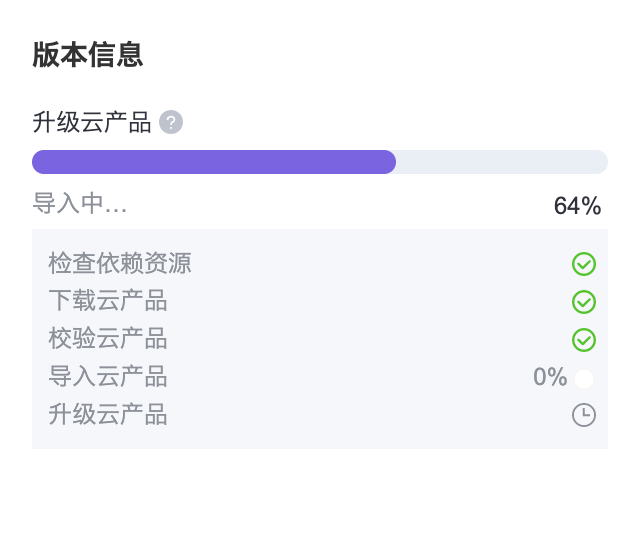The height and width of the screenshot is (546, 644).
Task: Click the purple filled part of the progress bar
Action: 213,162
